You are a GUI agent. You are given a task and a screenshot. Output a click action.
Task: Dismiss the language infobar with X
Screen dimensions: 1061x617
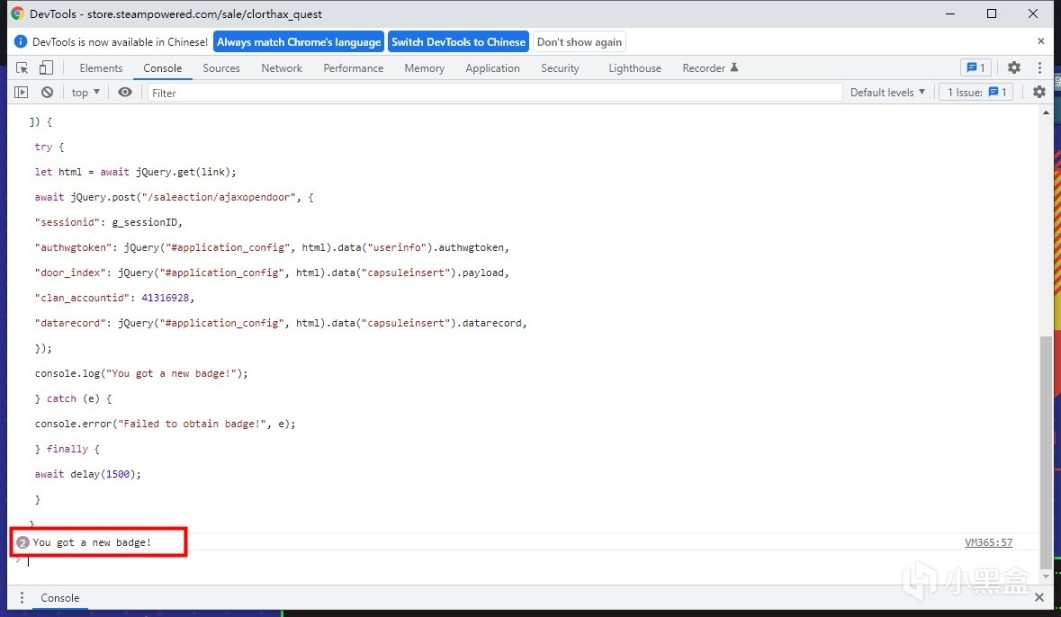[1041, 41]
